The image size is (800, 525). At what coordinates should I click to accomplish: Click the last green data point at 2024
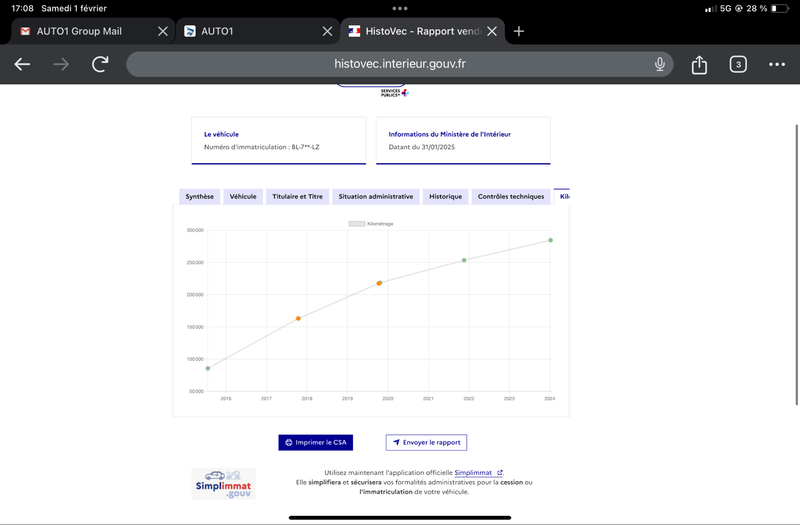click(x=551, y=240)
